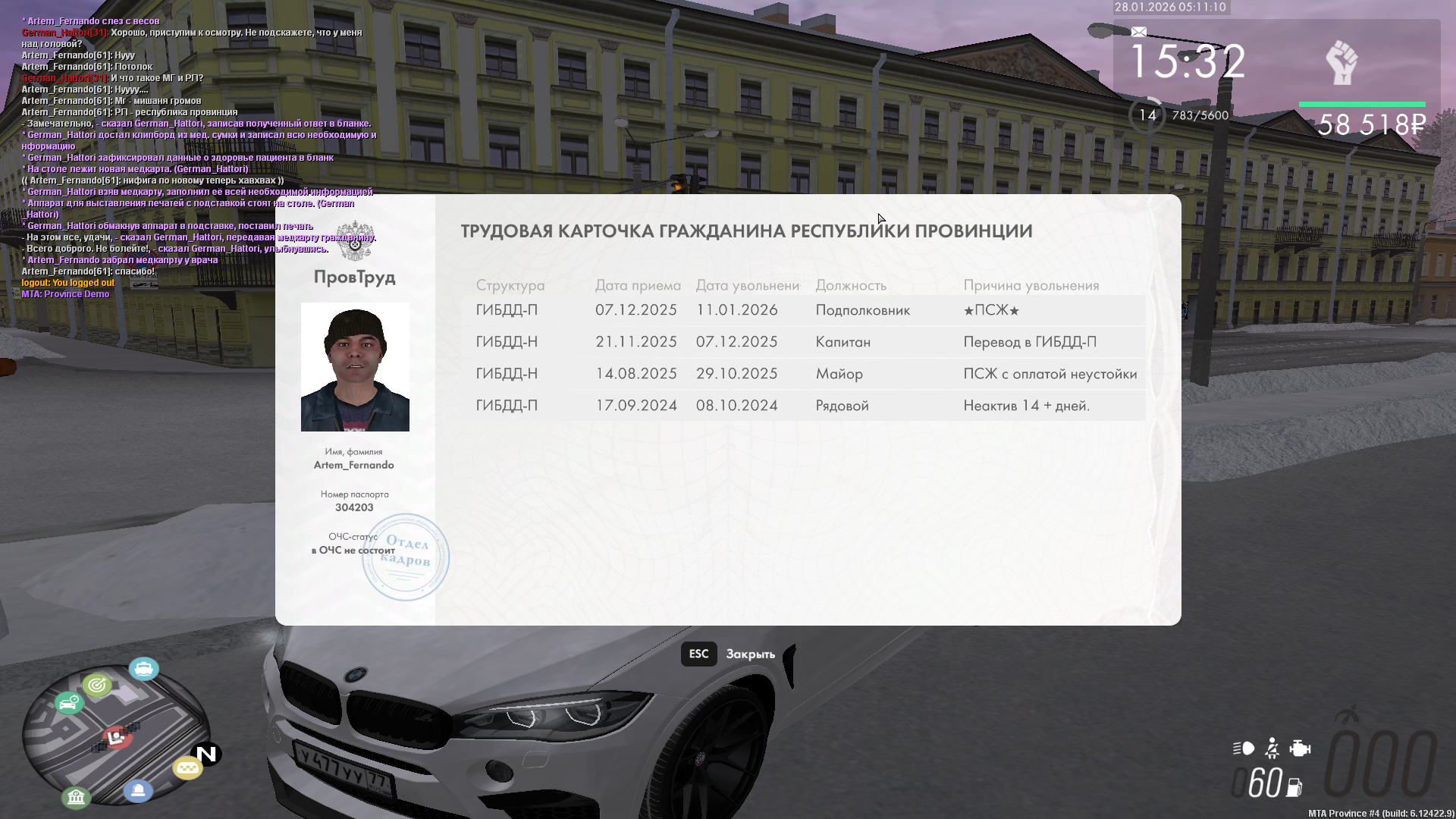This screenshot has width=1456, height=819.
Task: Click the red hospital bed minimap marker
Action: coord(116,736)
